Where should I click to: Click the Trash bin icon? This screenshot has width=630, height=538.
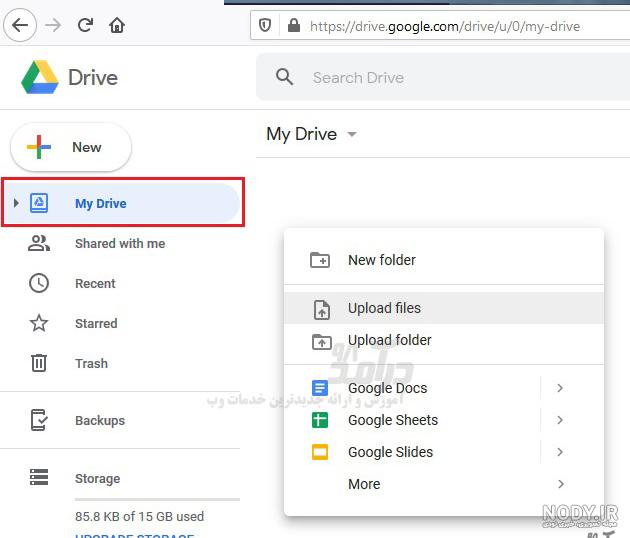tap(39, 363)
